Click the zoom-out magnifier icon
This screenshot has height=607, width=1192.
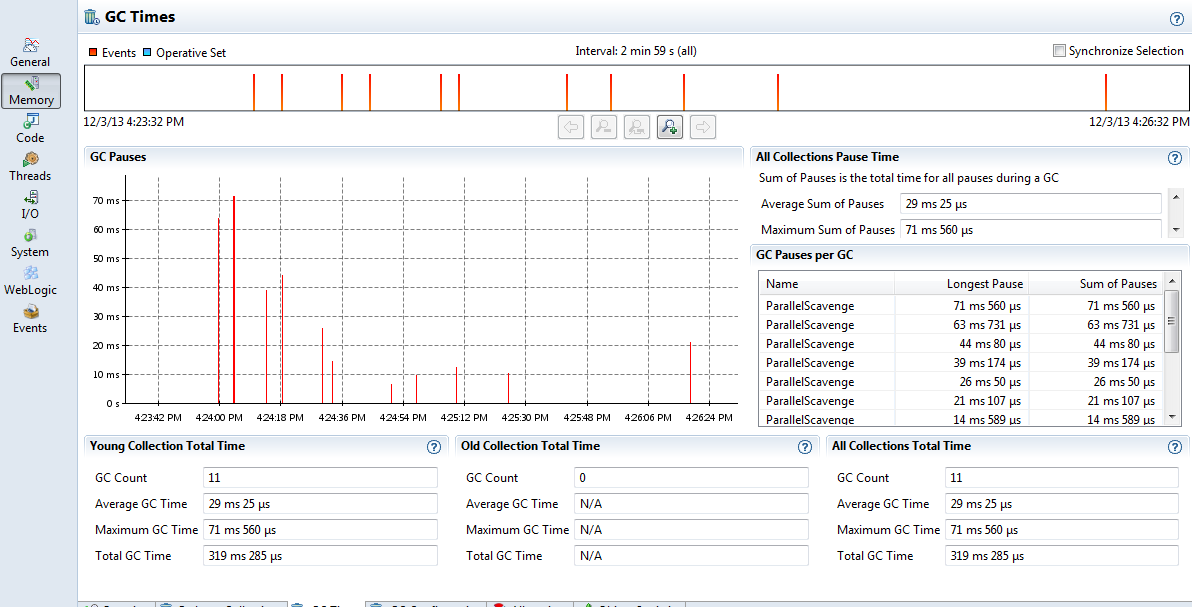pyautogui.click(x=604, y=127)
